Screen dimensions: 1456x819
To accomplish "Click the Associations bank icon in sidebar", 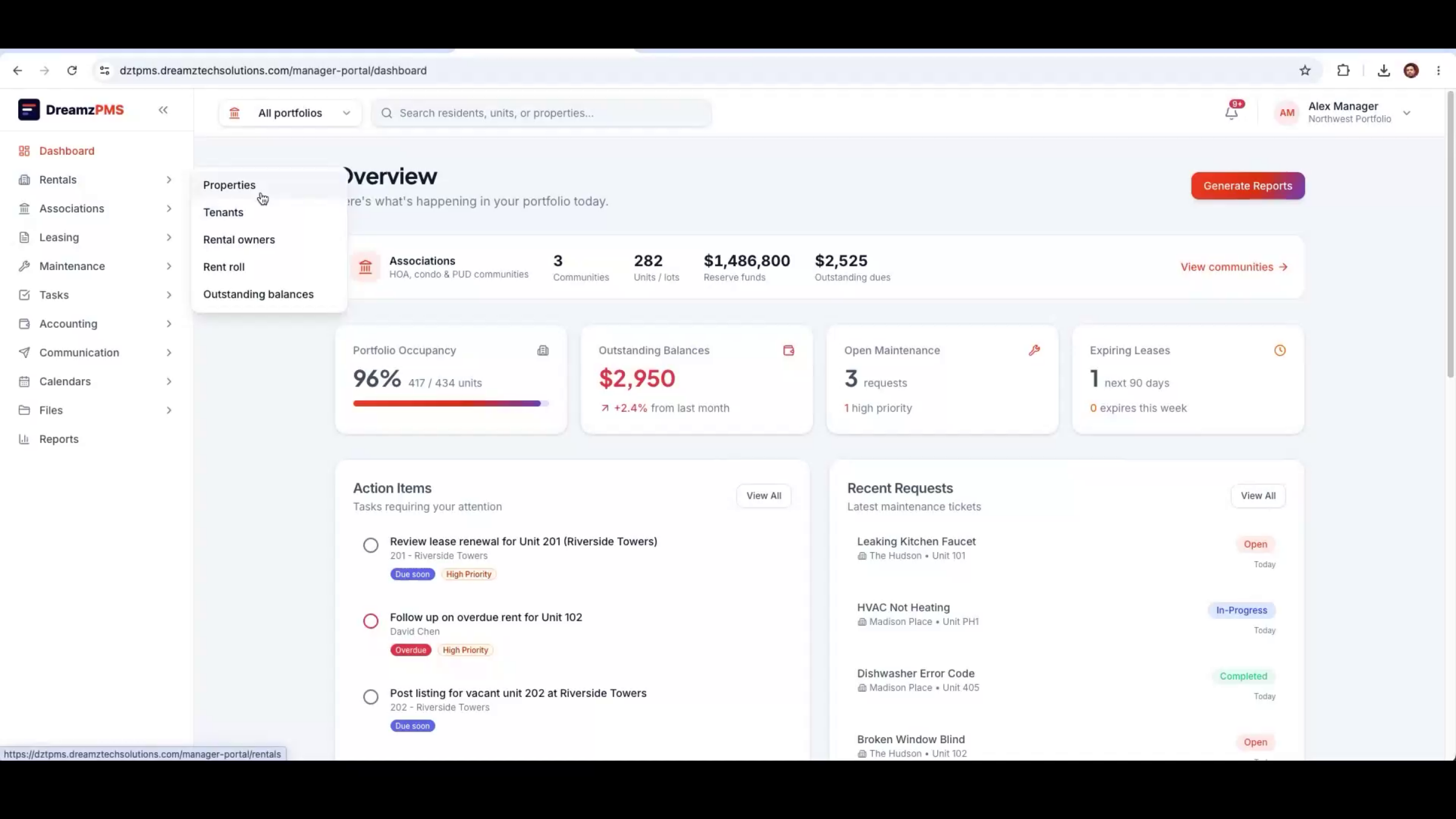I will tap(24, 209).
